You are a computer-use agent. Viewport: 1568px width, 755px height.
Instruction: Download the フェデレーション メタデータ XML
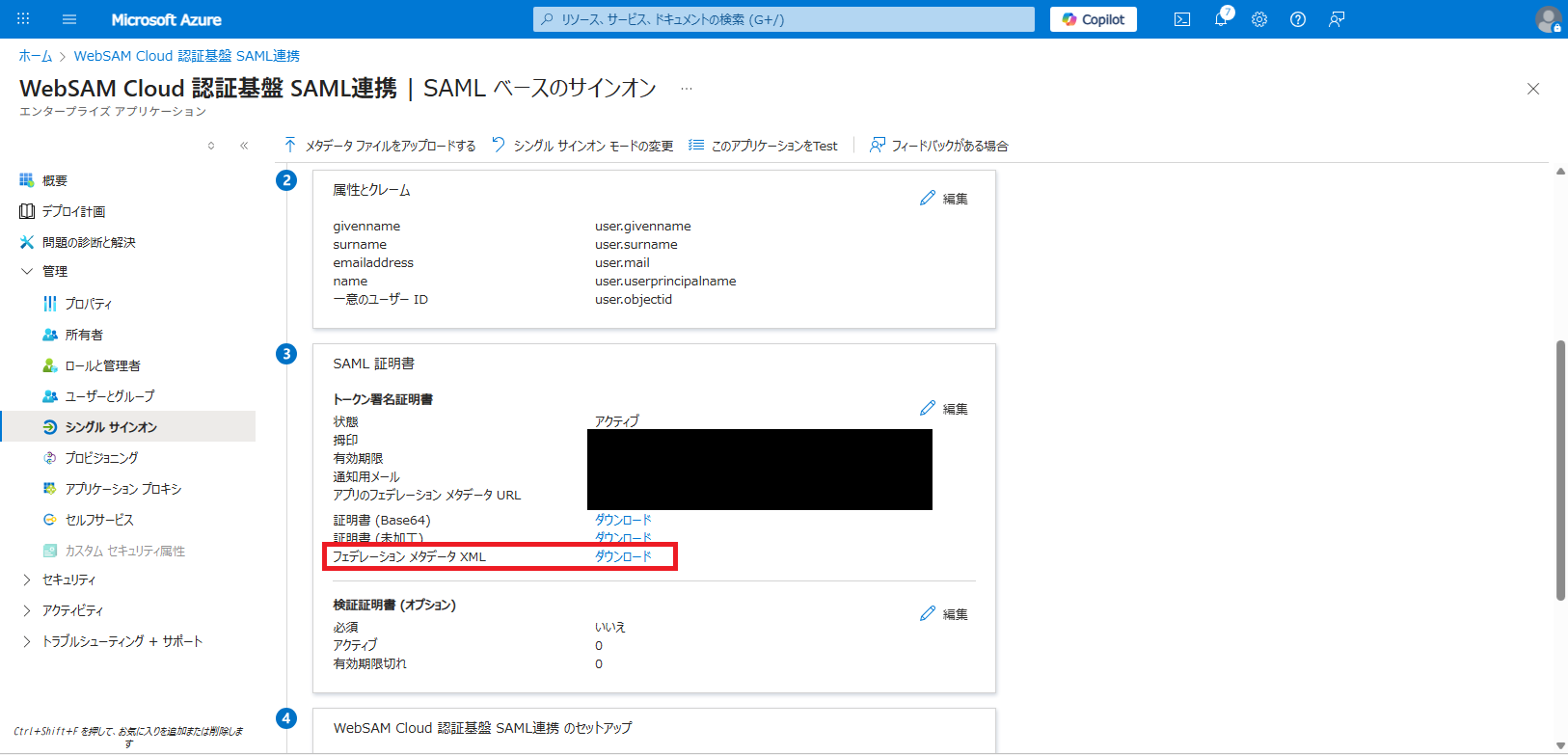pos(623,556)
